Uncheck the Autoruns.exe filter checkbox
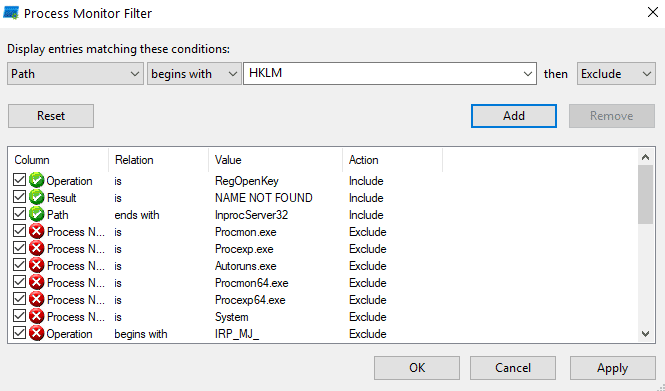The height and width of the screenshot is (391, 665). [x=20, y=265]
